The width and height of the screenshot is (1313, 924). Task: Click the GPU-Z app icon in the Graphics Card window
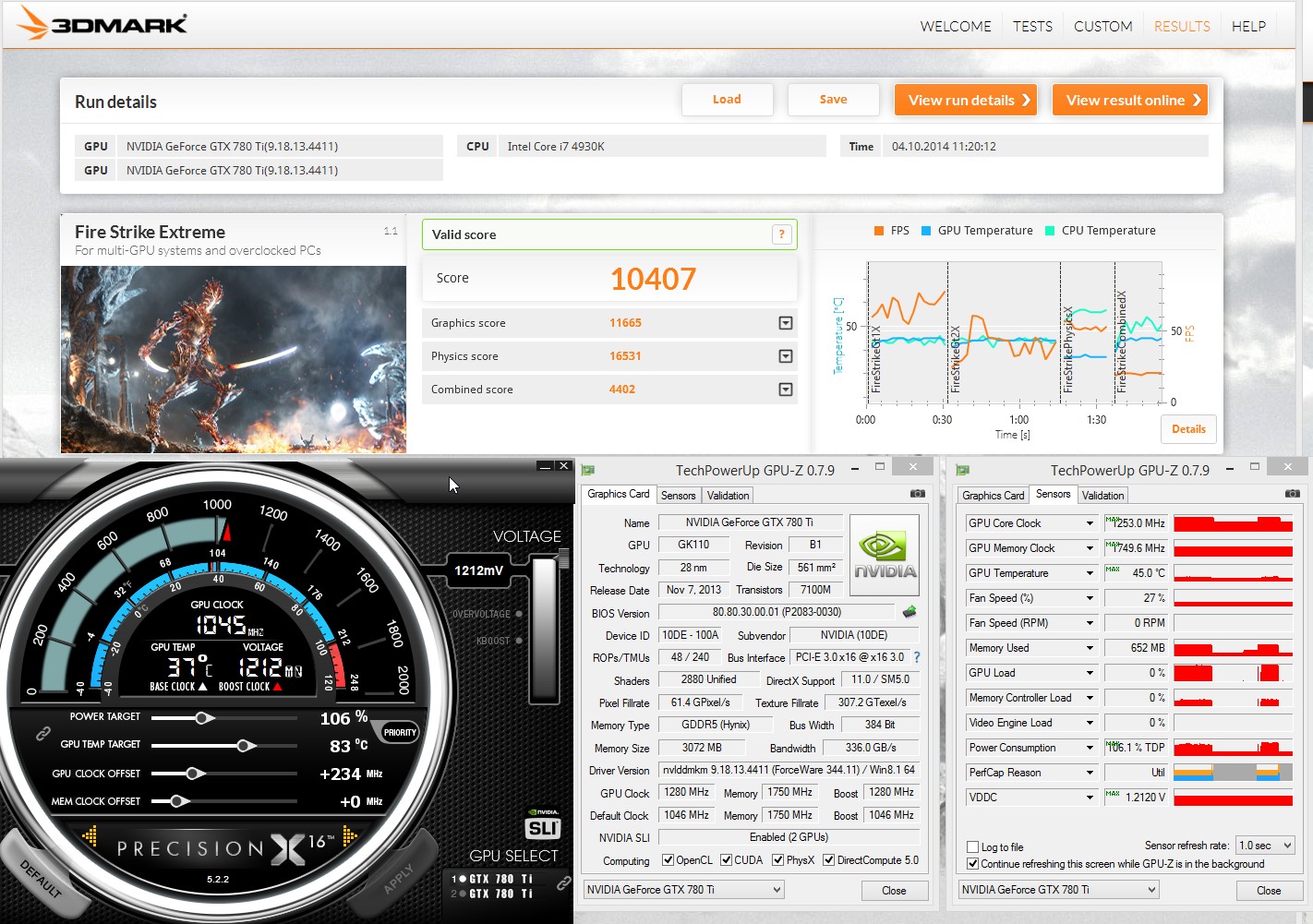point(588,470)
